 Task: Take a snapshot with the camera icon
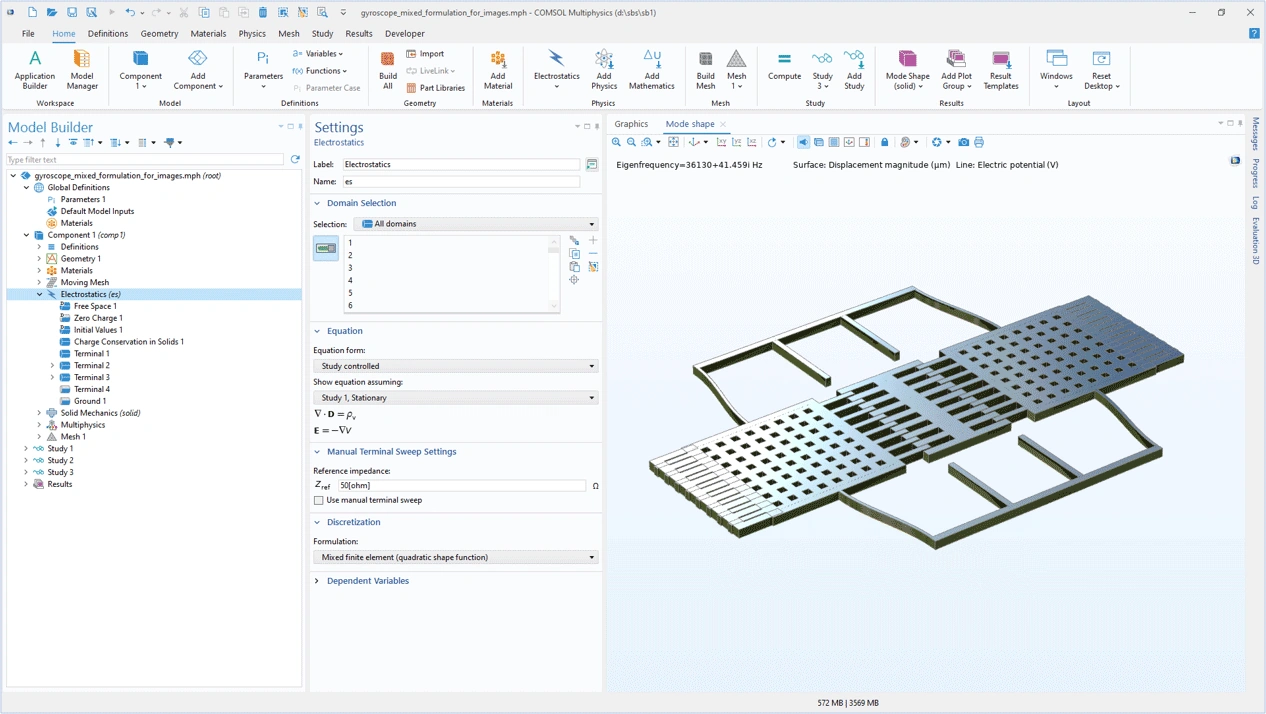point(963,142)
